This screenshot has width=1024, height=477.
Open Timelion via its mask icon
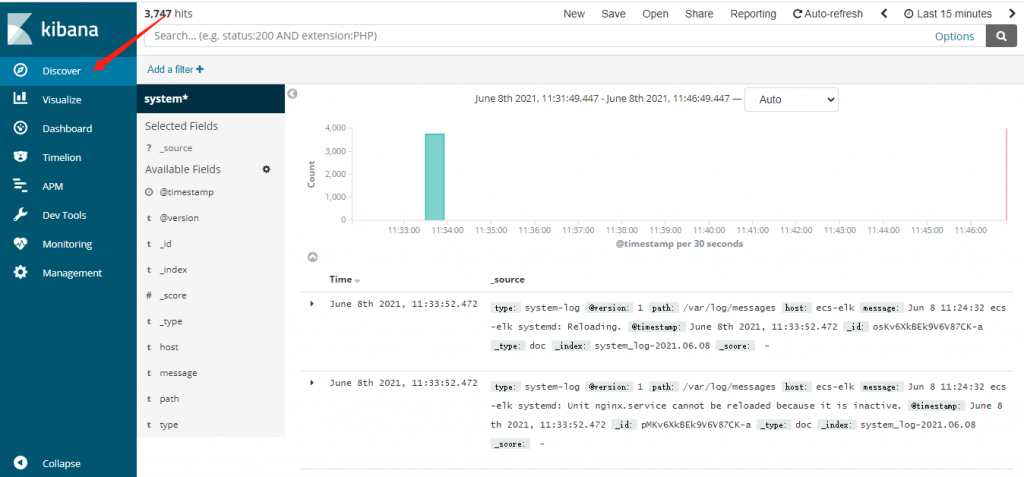tap(20, 157)
